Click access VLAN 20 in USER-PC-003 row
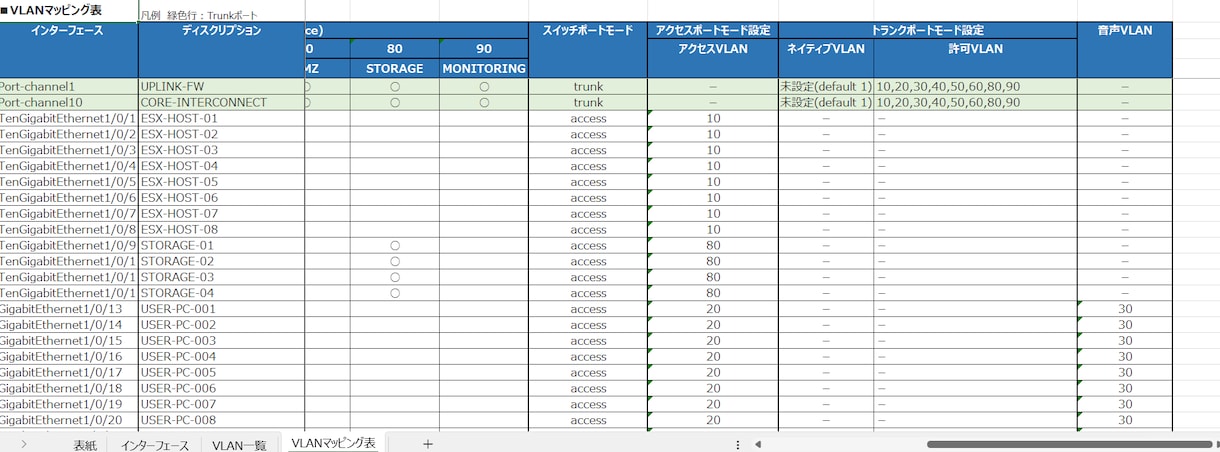Viewport: 1220px width, 452px height. [712, 341]
